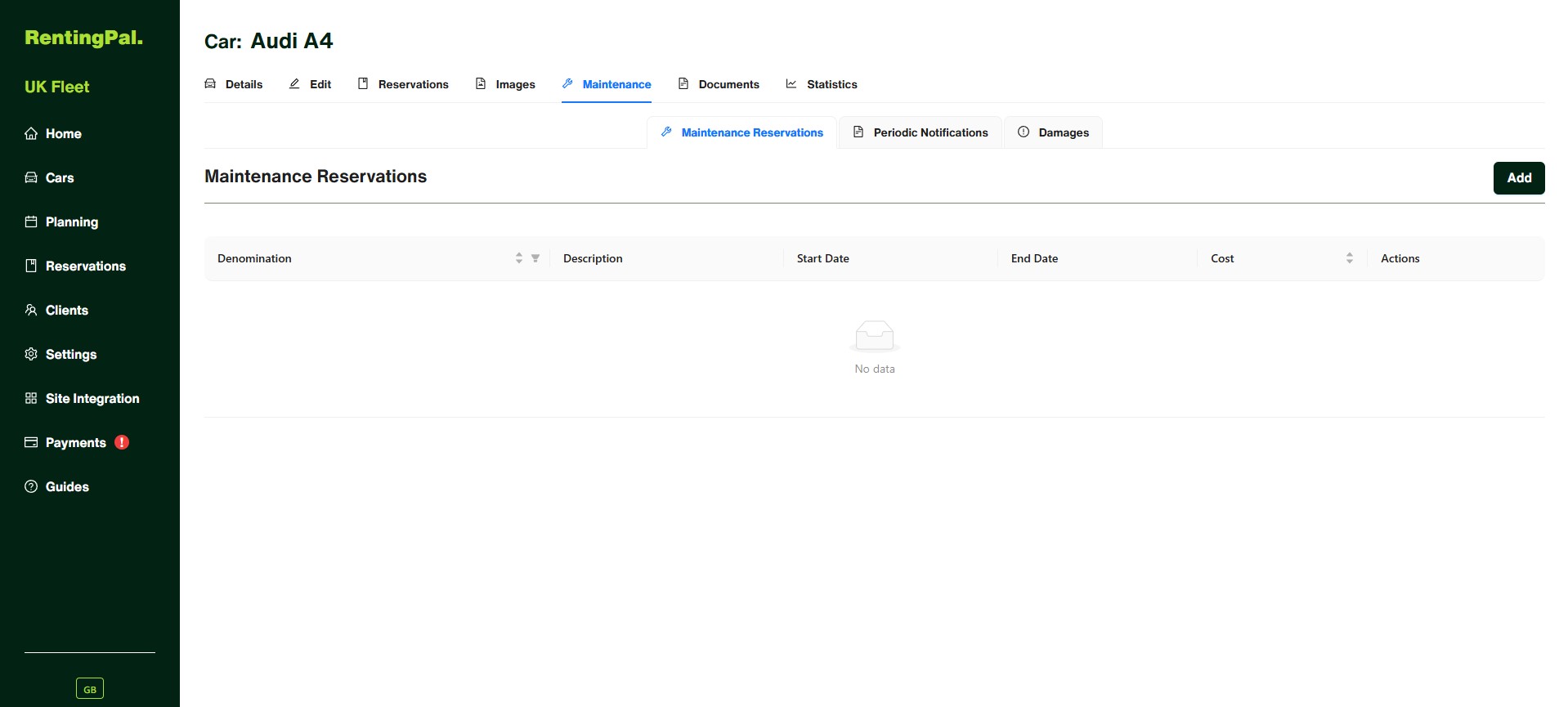Image resolution: width=1568 pixels, height=707 pixels.
Task: Click the Details tab car icon
Action: (210, 83)
